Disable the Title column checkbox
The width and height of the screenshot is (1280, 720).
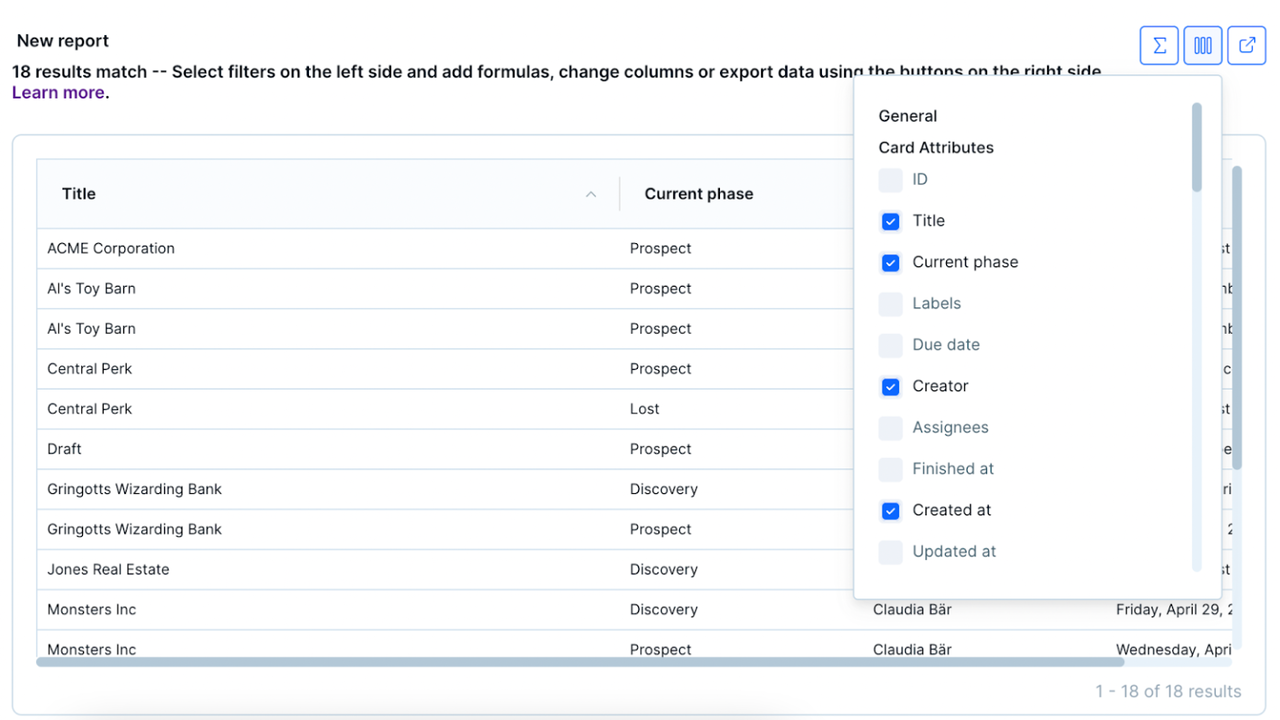[x=890, y=221]
